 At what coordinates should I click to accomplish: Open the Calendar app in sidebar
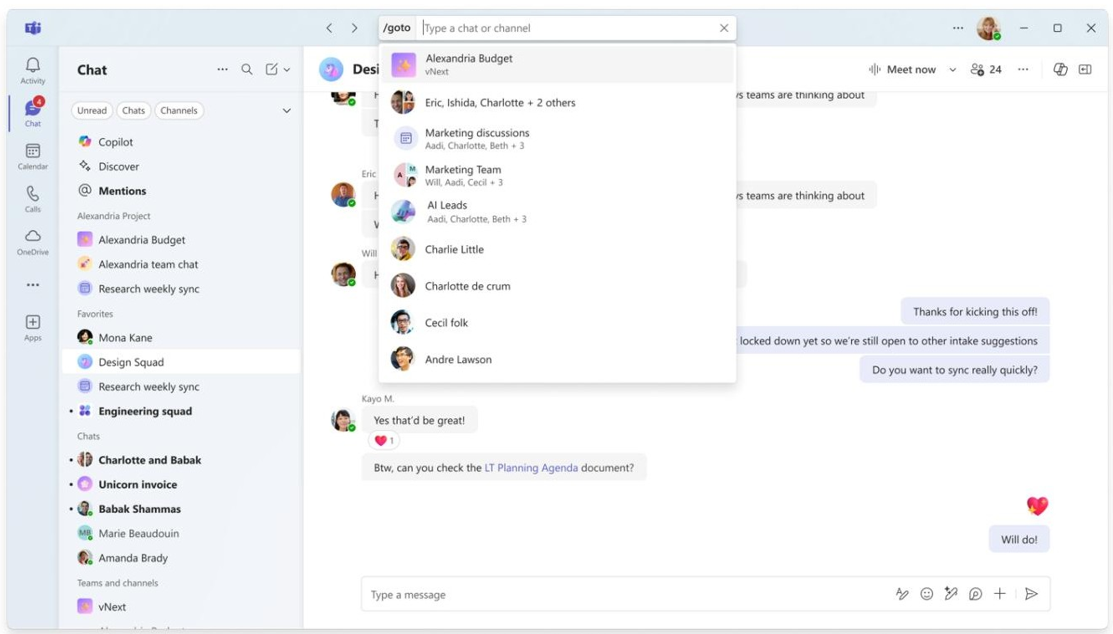click(33, 156)
